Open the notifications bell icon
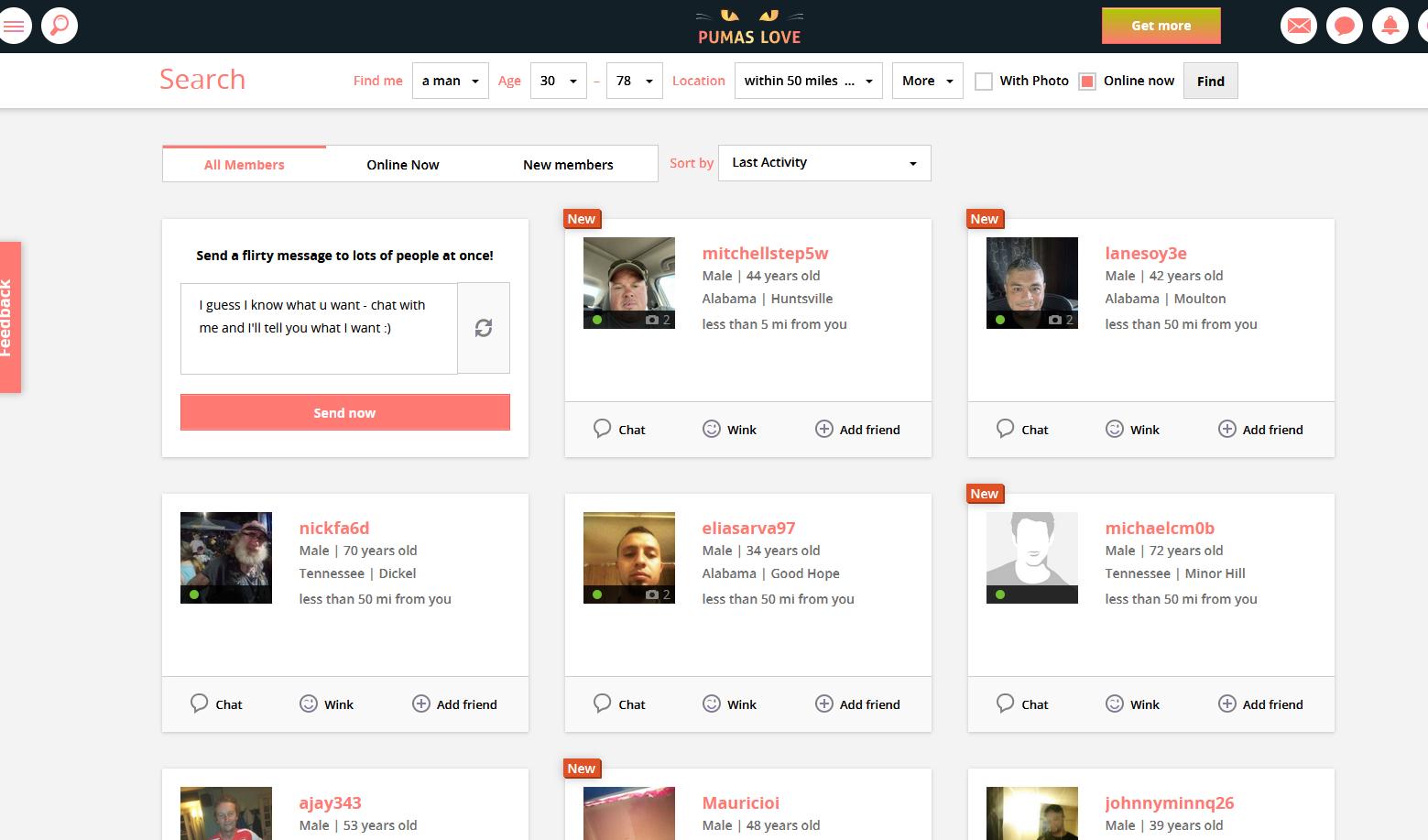The height and width of the screenshot is (840, 1428). coord(1390,26)
